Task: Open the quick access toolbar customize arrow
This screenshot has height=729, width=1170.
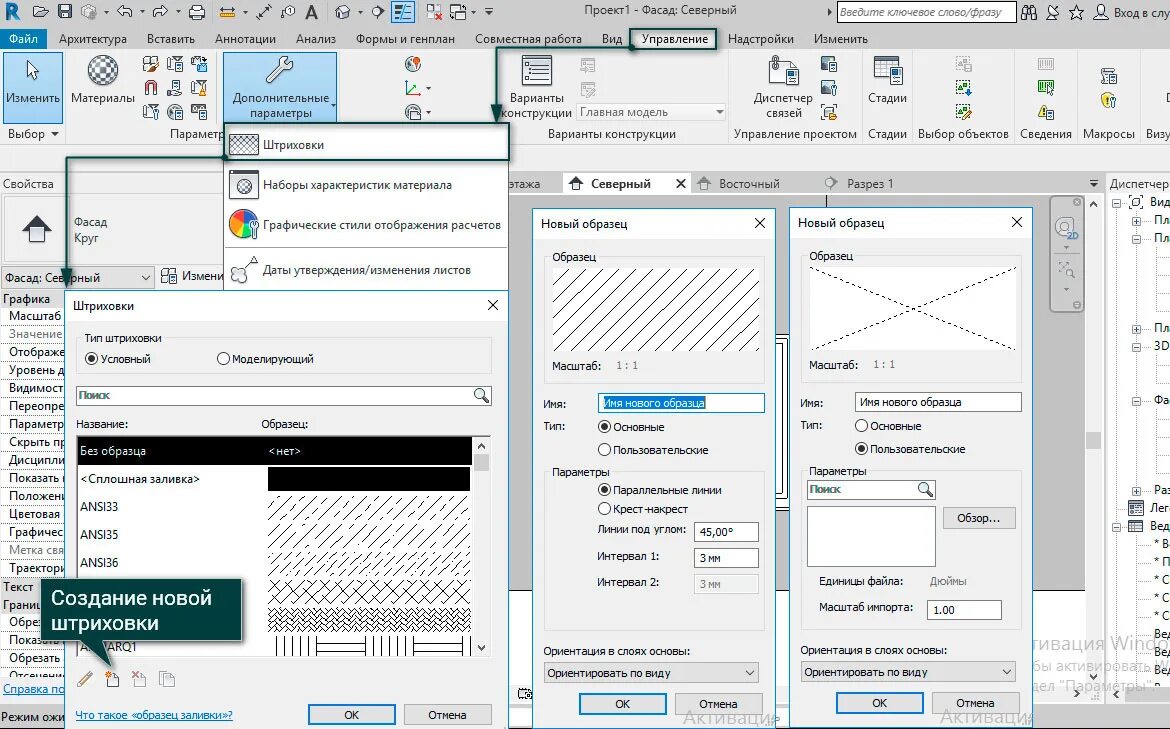Action: click(x=489, y=12)
